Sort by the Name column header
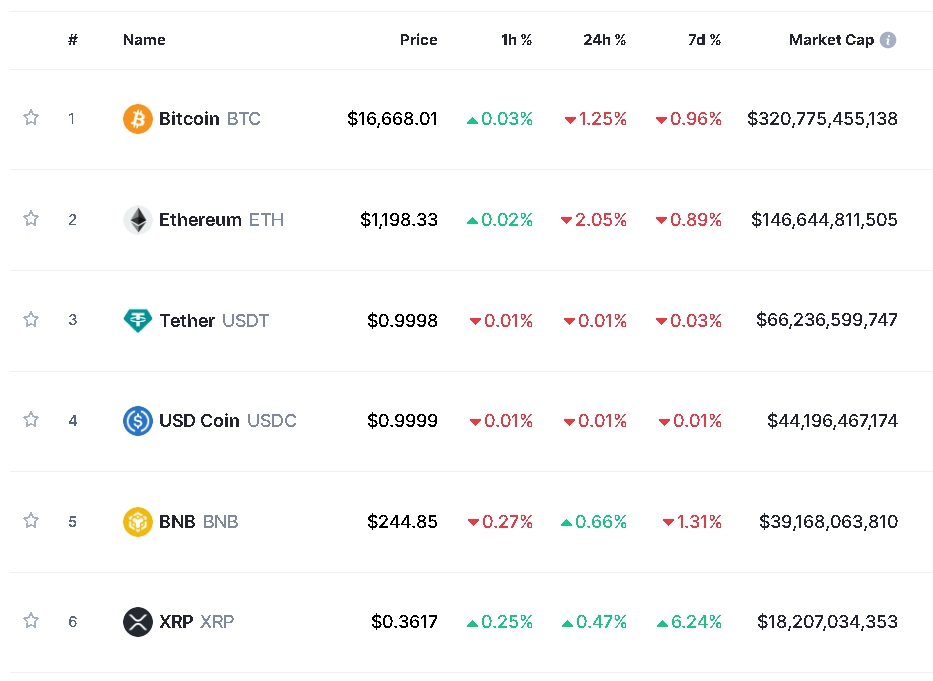This screenshot has width=933, height=681. click(x=144, y=40)
